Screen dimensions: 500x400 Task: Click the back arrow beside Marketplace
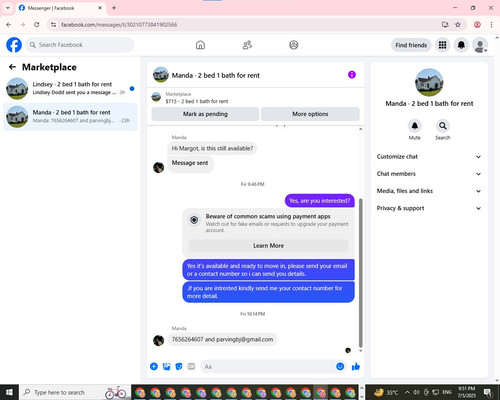click(12, 67)
